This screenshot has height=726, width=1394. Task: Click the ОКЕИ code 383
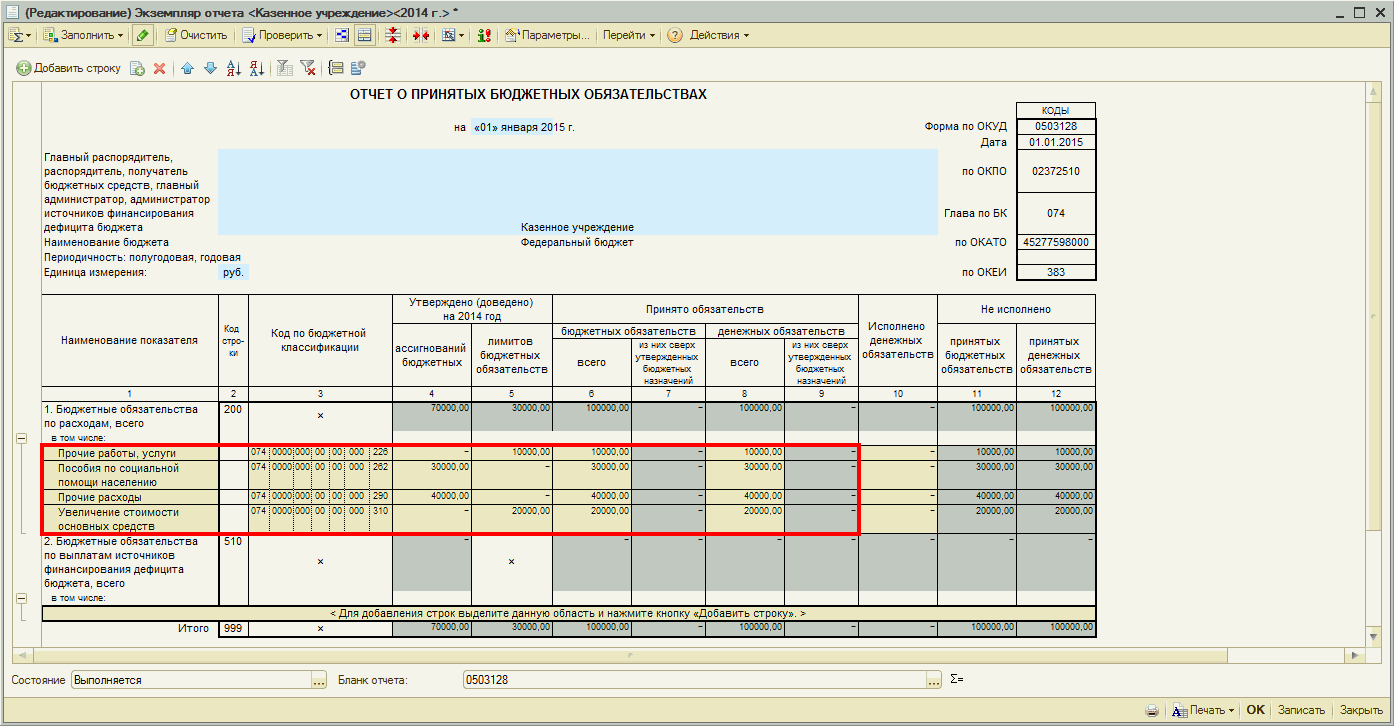pyautogui.click(x=1056, y=272)
